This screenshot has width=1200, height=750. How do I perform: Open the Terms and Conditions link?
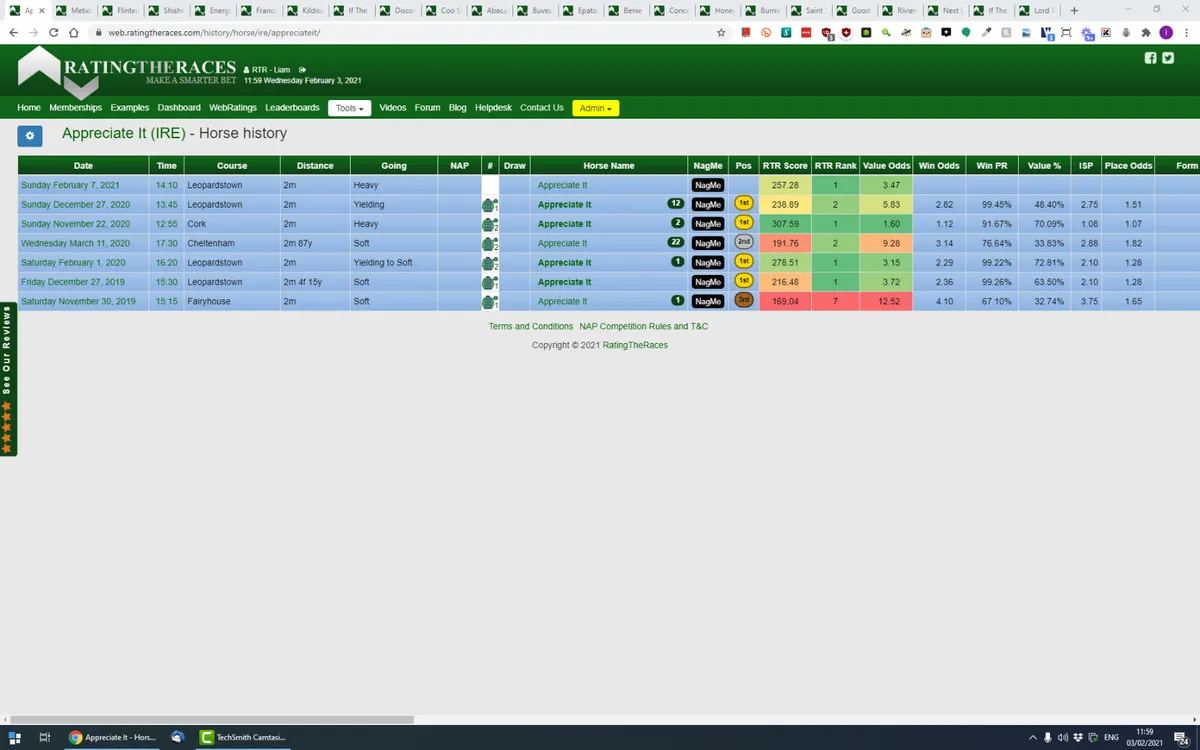[x=530, y=327]
